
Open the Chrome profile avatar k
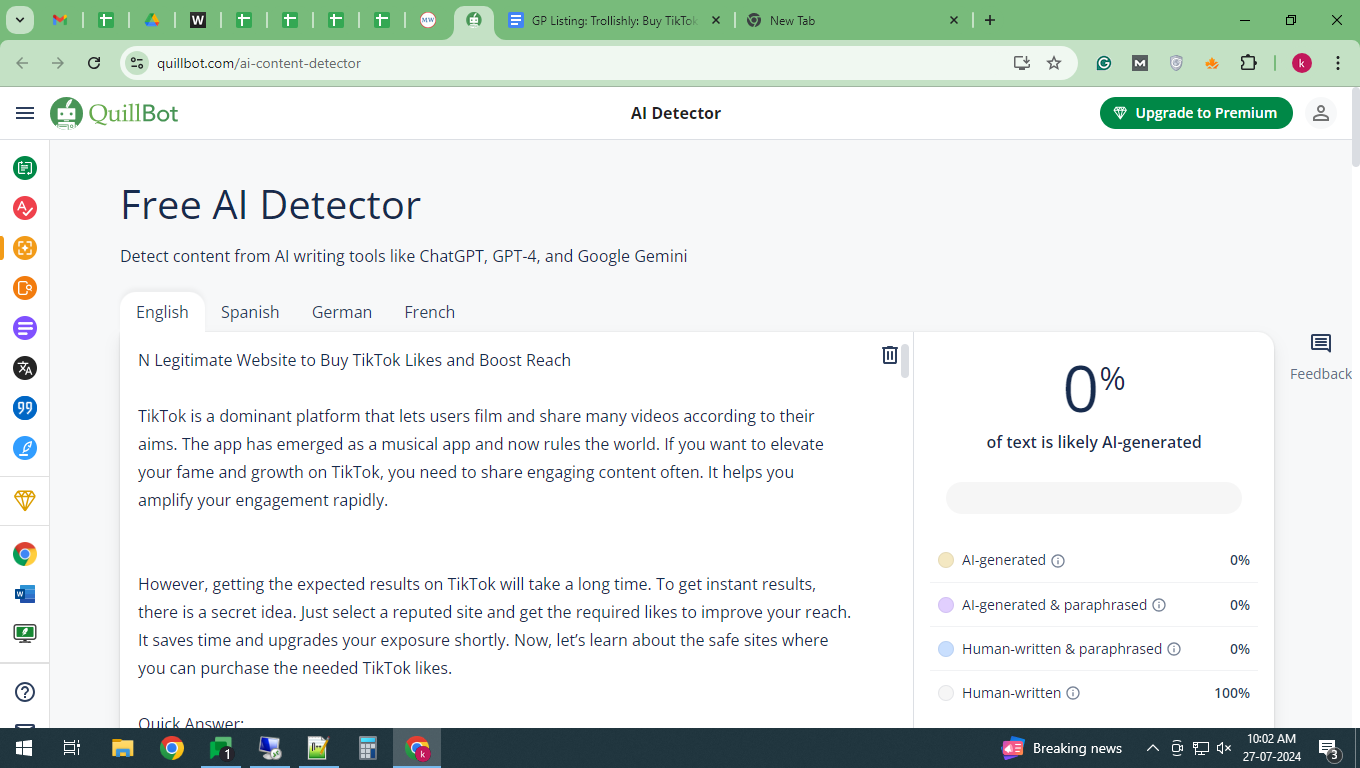1302,63
